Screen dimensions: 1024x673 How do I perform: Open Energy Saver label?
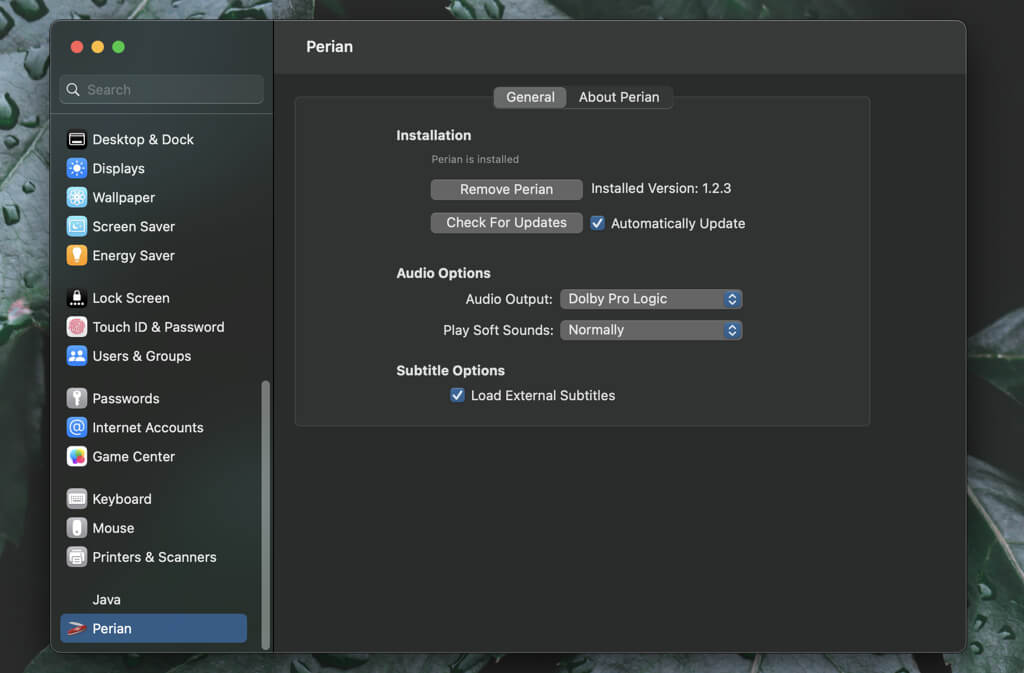tap(133, 255)
